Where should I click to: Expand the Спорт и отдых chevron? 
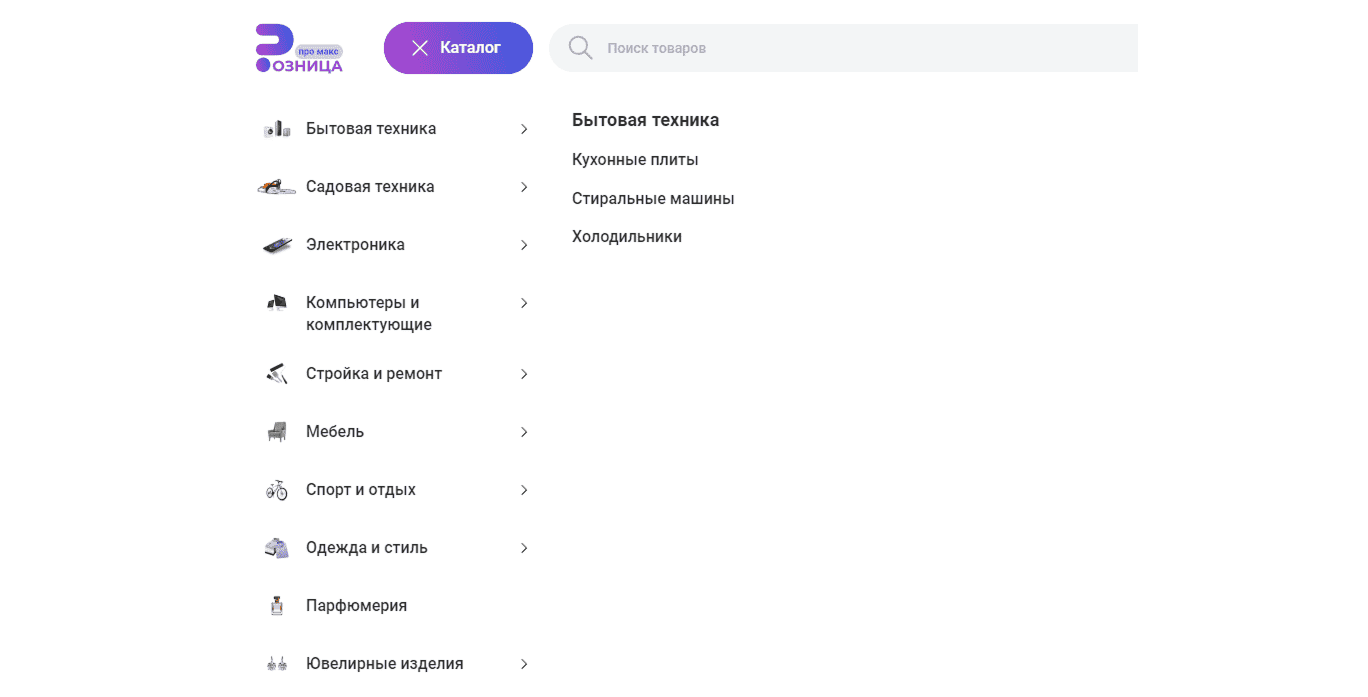(524, 490)
